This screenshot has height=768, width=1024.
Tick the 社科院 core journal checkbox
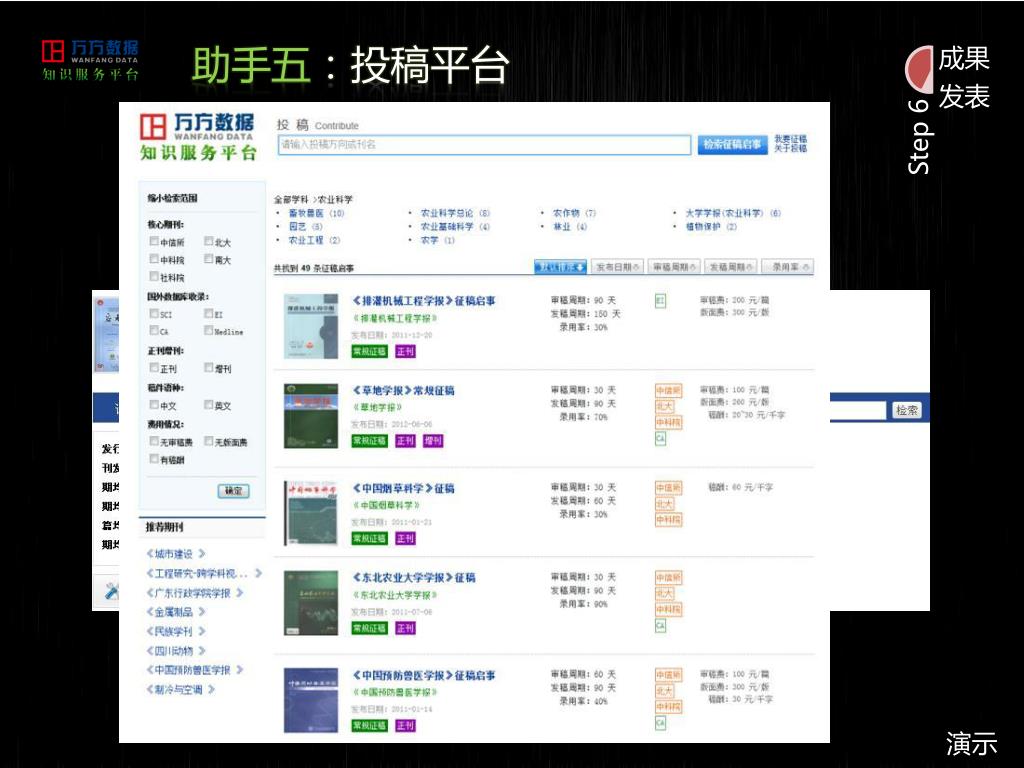[x=154, y=277]
